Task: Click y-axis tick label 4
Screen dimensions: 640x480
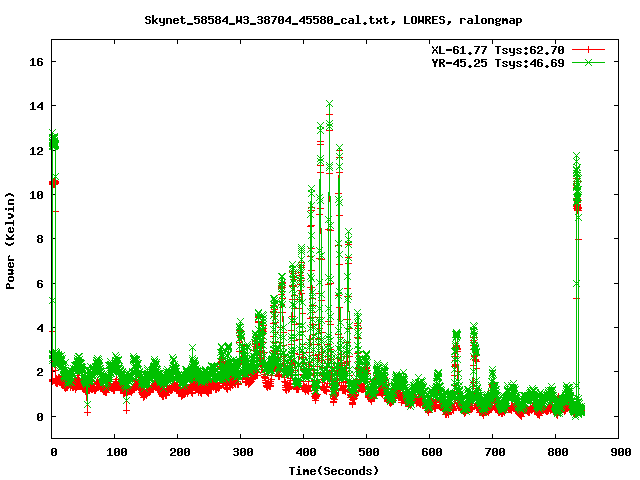Action: pyautogui.click(x=40, y=328)
